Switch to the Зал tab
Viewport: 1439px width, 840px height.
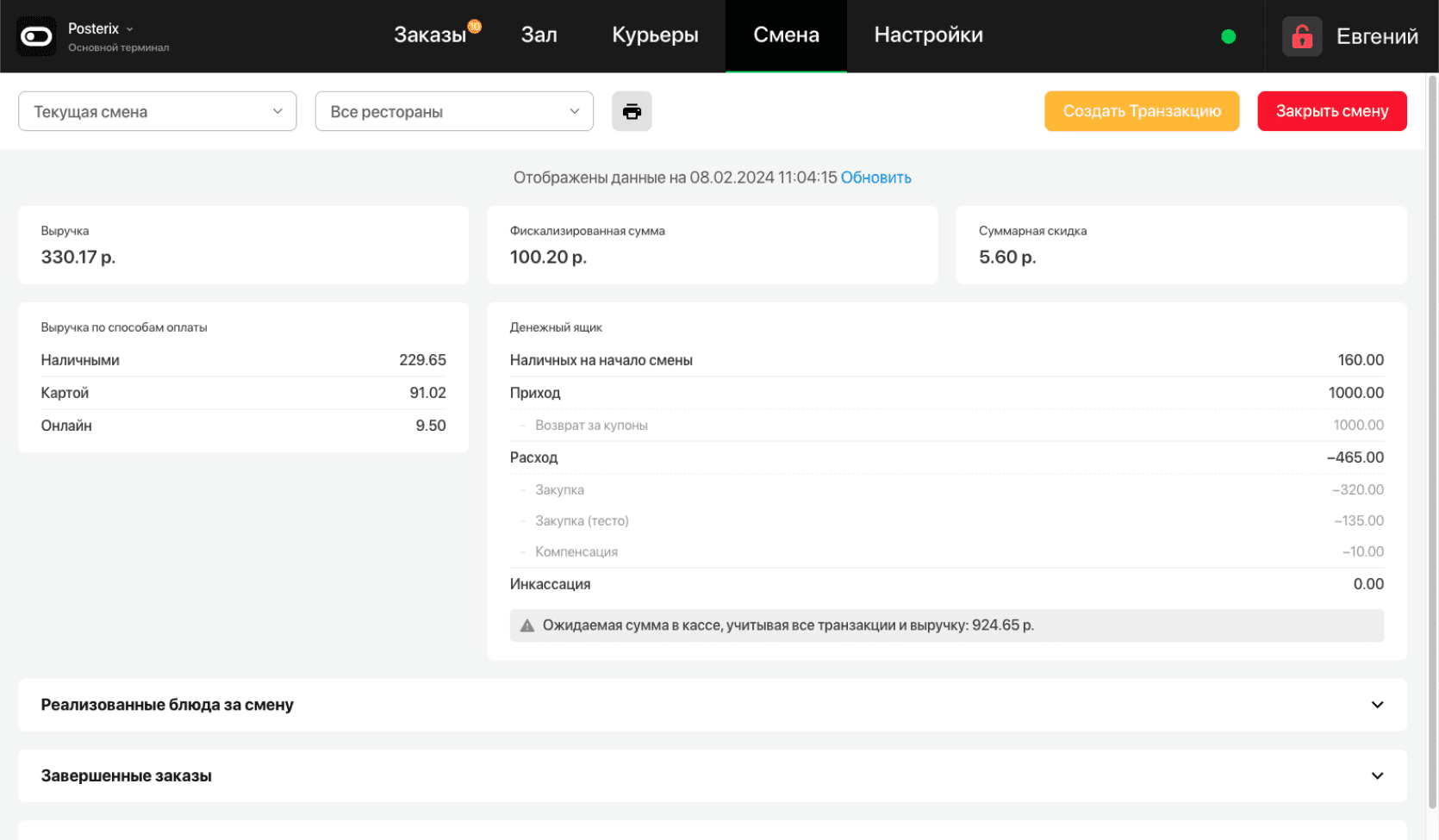pyautogui.click(x=539, y=35)
